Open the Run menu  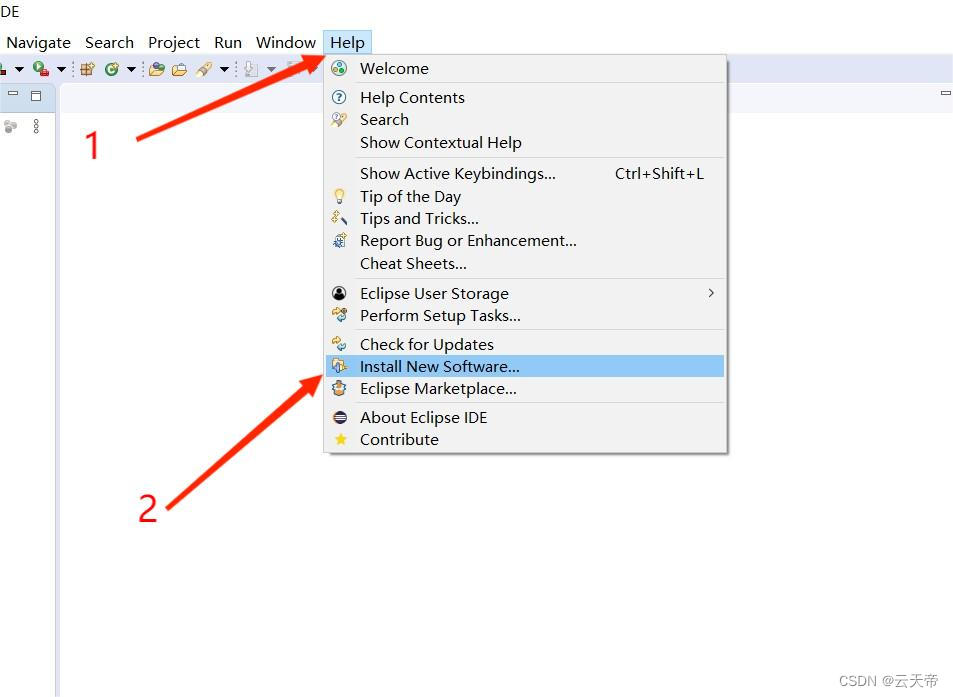tap(228, 43)
